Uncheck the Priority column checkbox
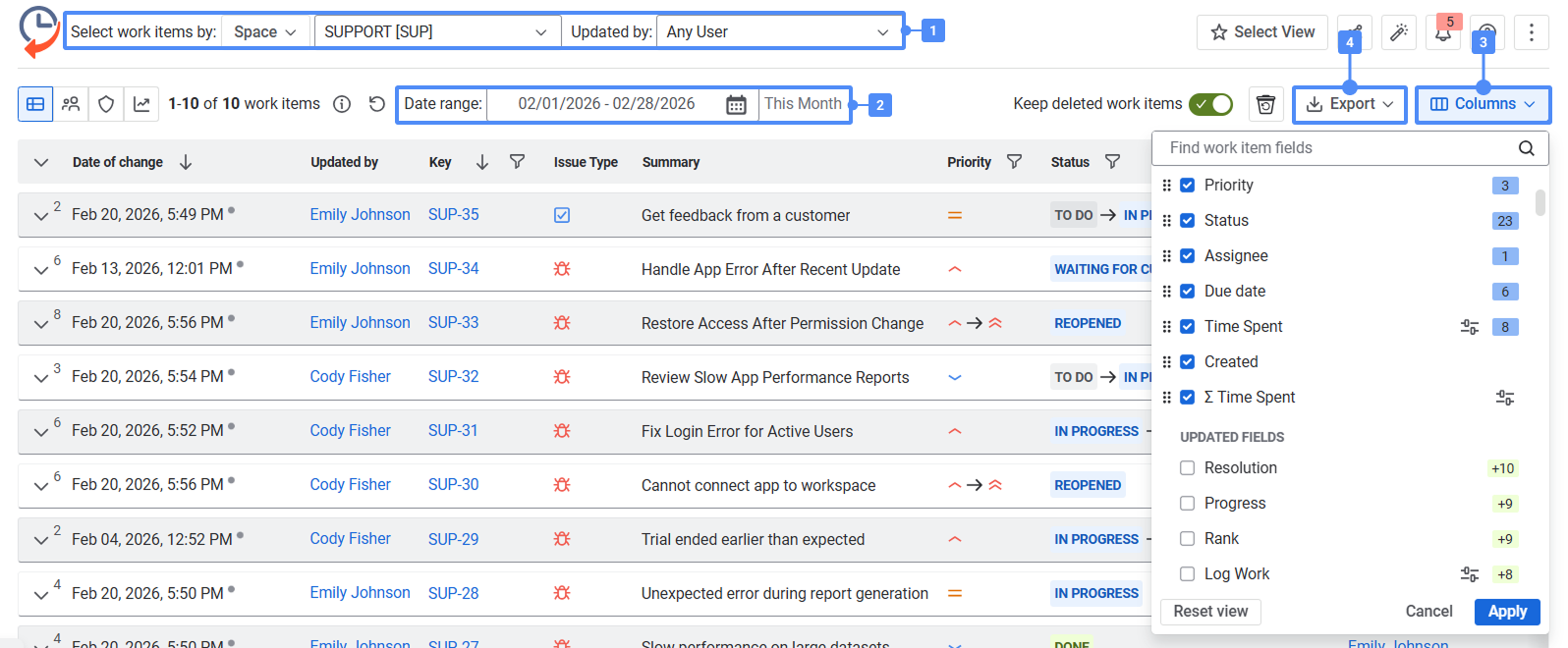The image size is (1568, 648). [1187, 186]
